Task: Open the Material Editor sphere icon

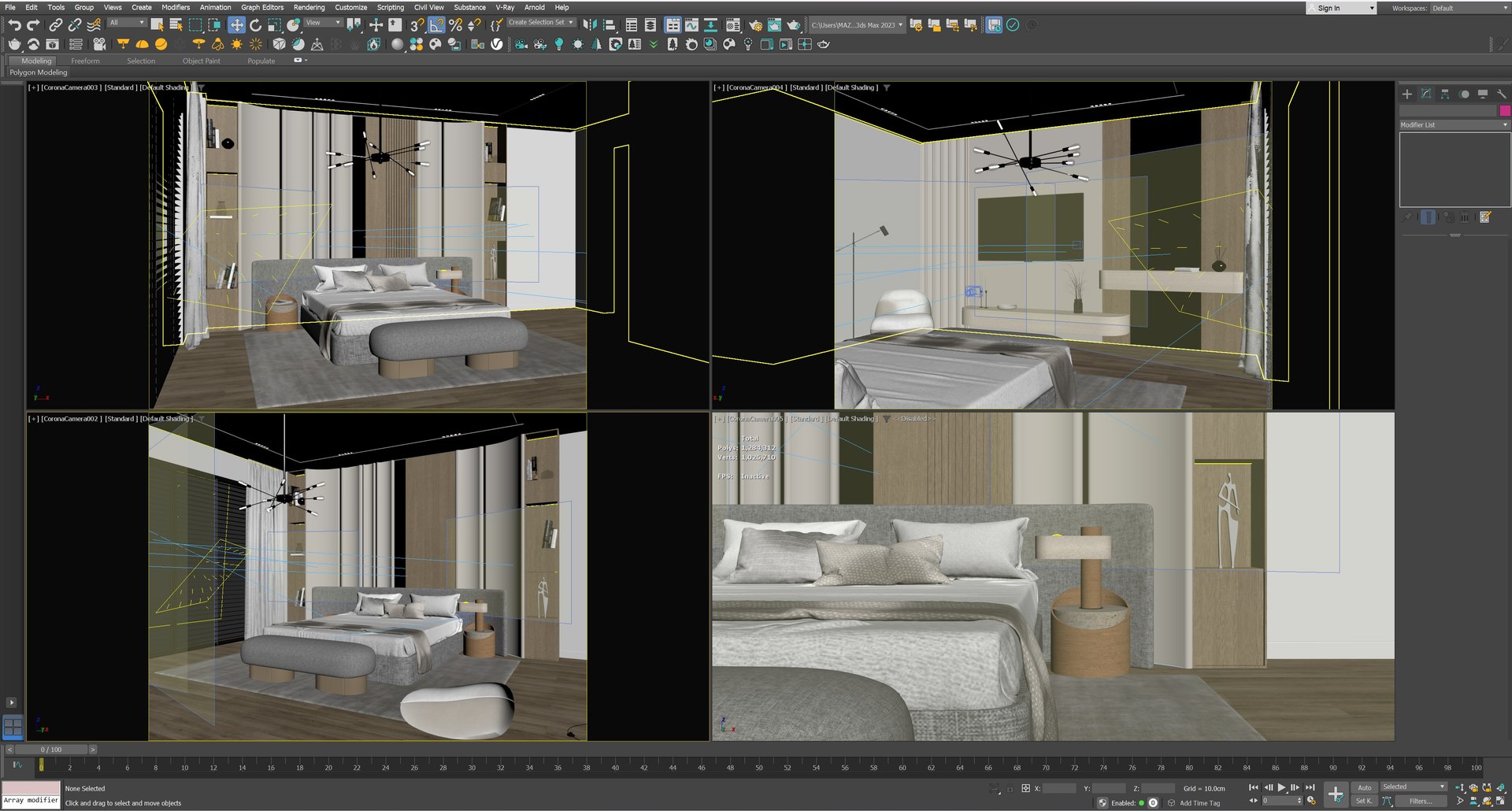Action: 397,44
